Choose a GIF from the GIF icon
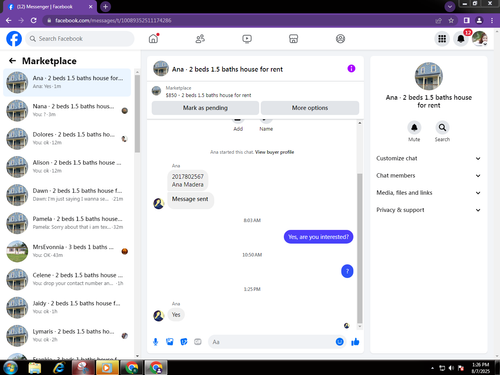 click(x=198, y=342)
